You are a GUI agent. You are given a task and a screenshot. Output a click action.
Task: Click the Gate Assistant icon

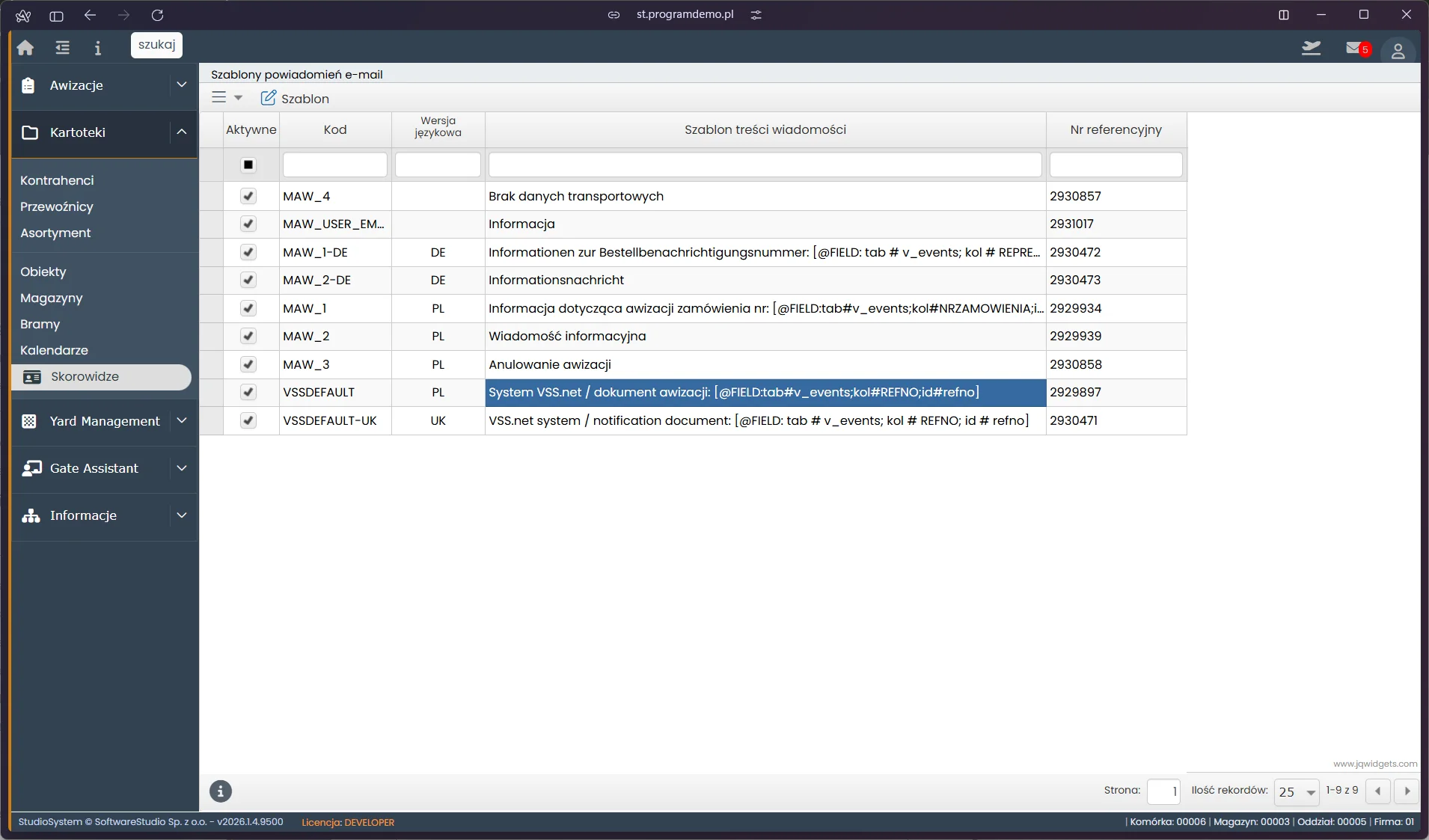[x=31, y=468]
